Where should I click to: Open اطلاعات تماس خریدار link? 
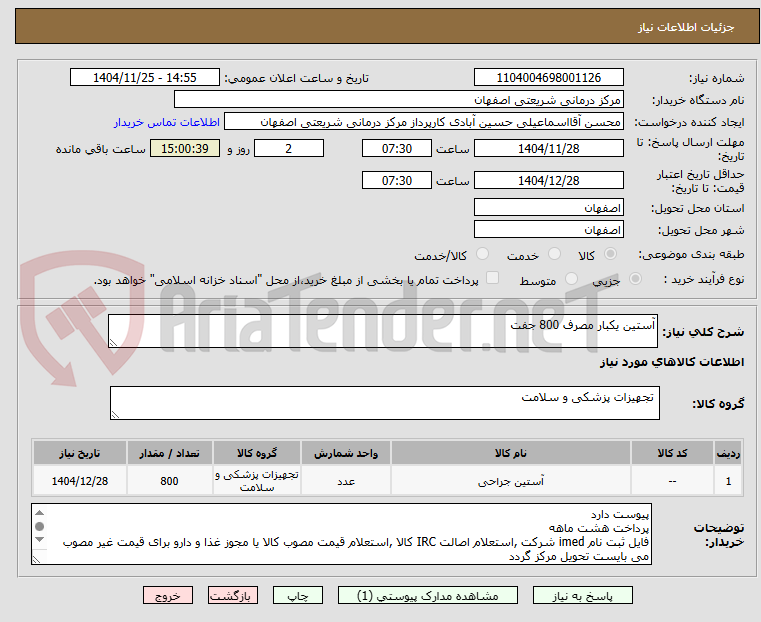click(x=167, y=122)
